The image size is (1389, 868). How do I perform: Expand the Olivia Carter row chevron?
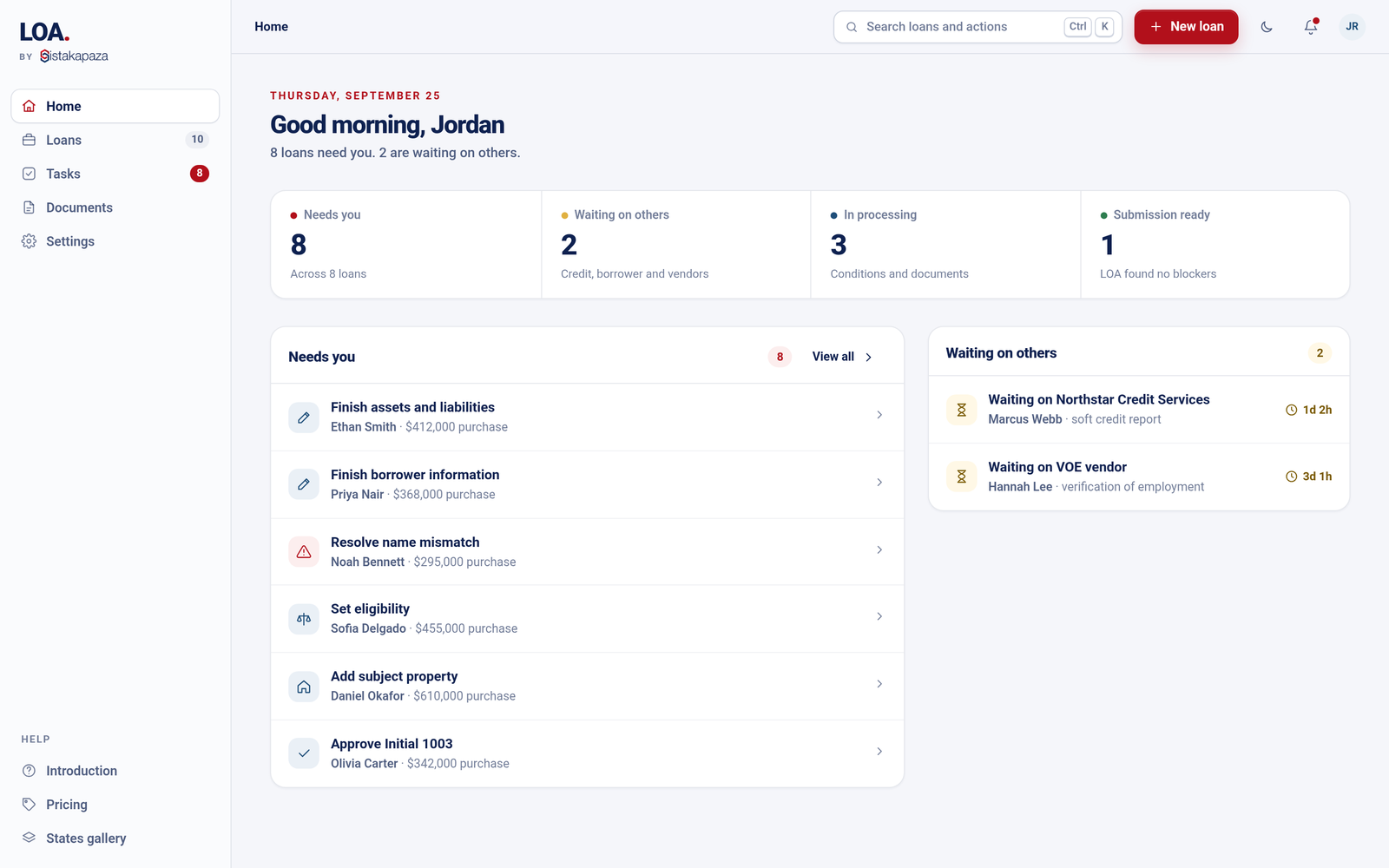point(879,752)
